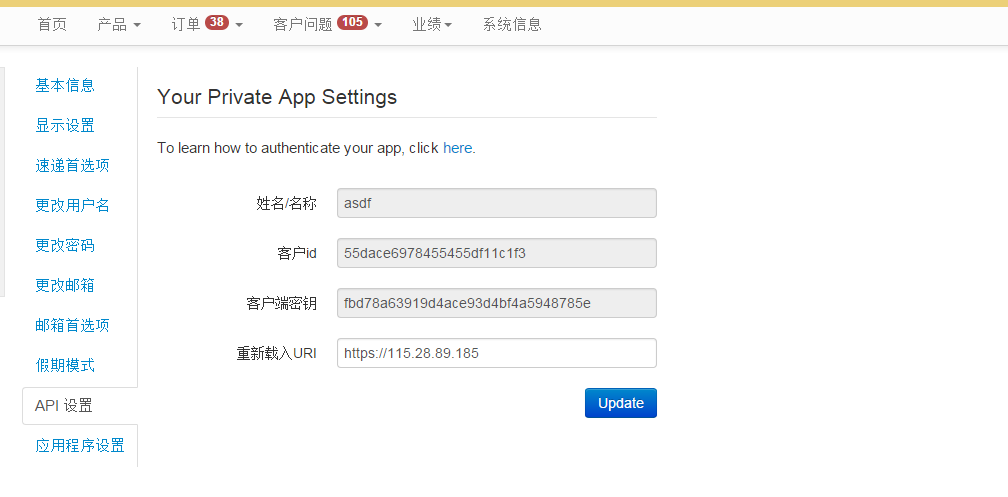Open 系统信息 in the top navigation
The width and height of the screenshot is (1008, 497).
point(512,25)
